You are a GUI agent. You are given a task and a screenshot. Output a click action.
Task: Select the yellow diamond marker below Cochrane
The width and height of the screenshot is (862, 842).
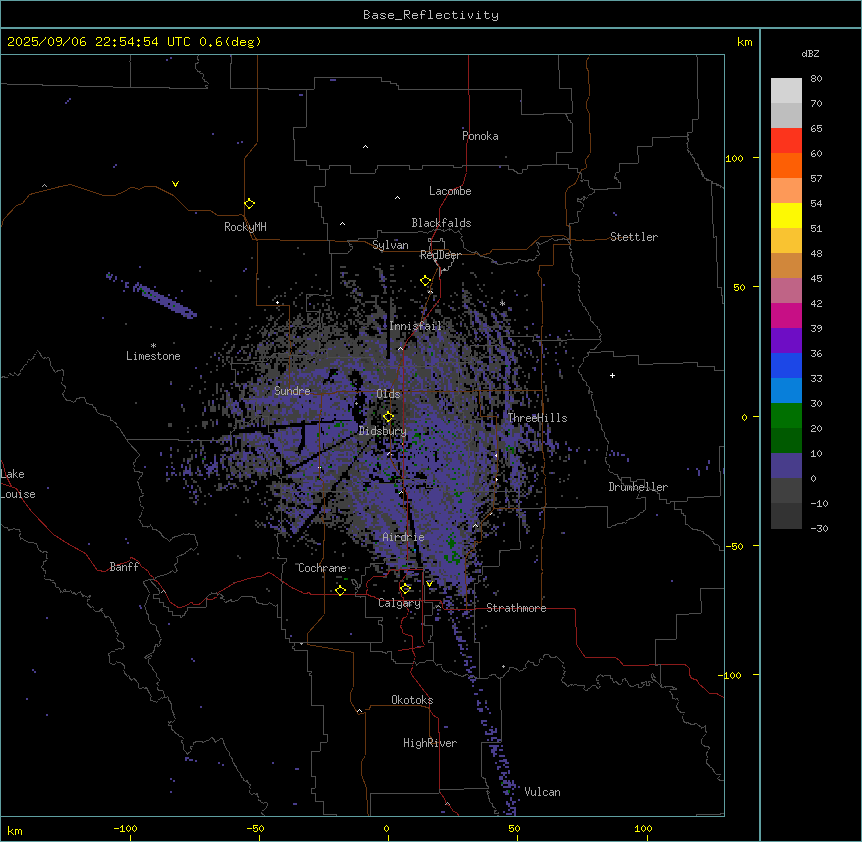(x=340, y=590)
